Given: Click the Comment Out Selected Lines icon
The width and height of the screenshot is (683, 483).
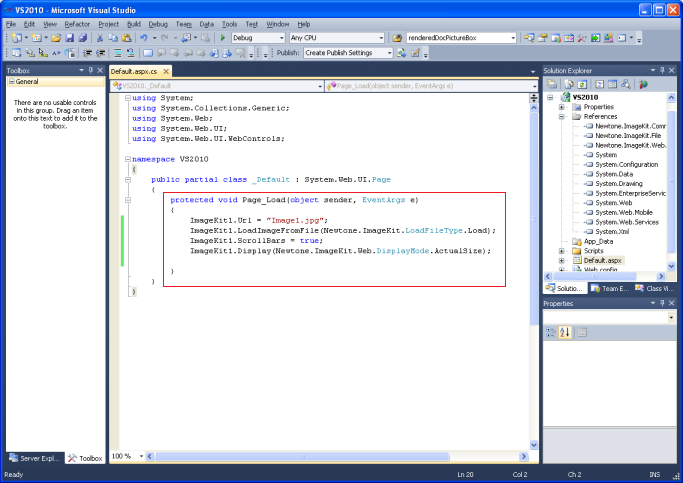Looking at the screenshot, I should tap(117, 53).
